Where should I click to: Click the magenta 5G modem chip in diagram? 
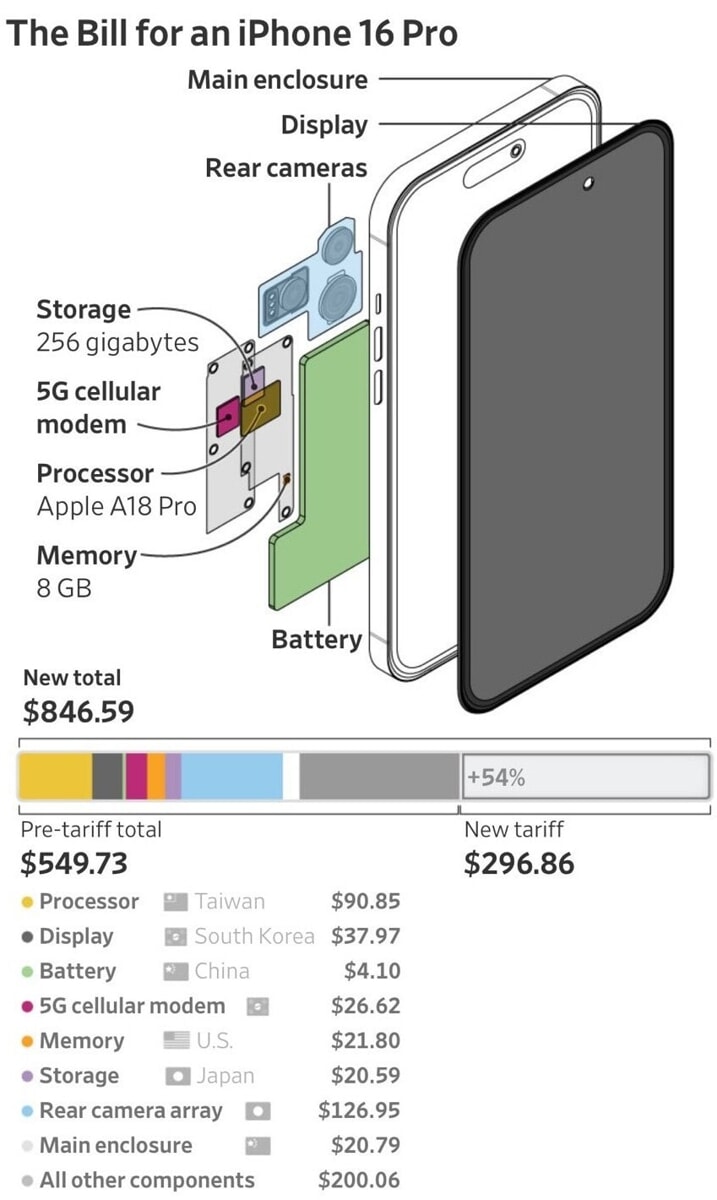229,416
